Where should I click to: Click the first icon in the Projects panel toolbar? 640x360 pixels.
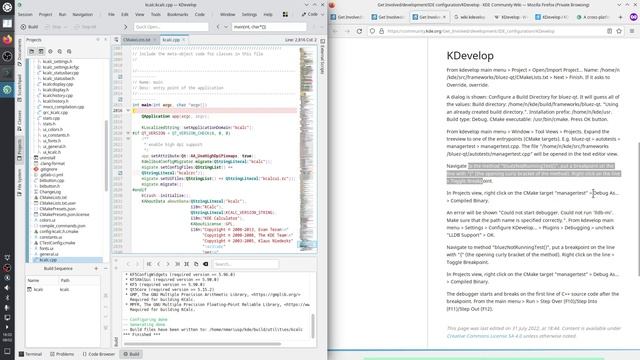click(31, 51)
